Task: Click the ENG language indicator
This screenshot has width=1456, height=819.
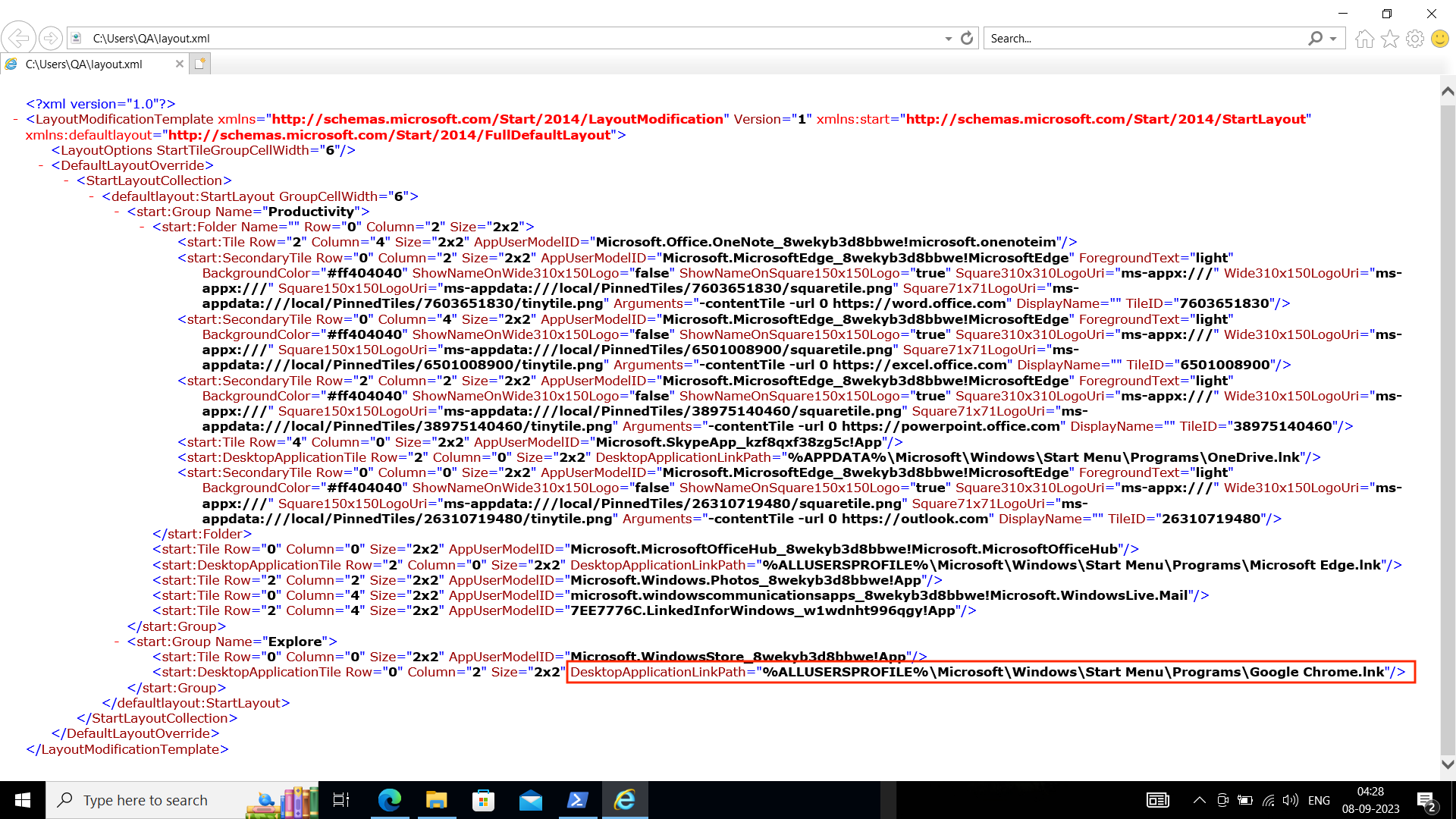Action: click(x=1319, y=800)
